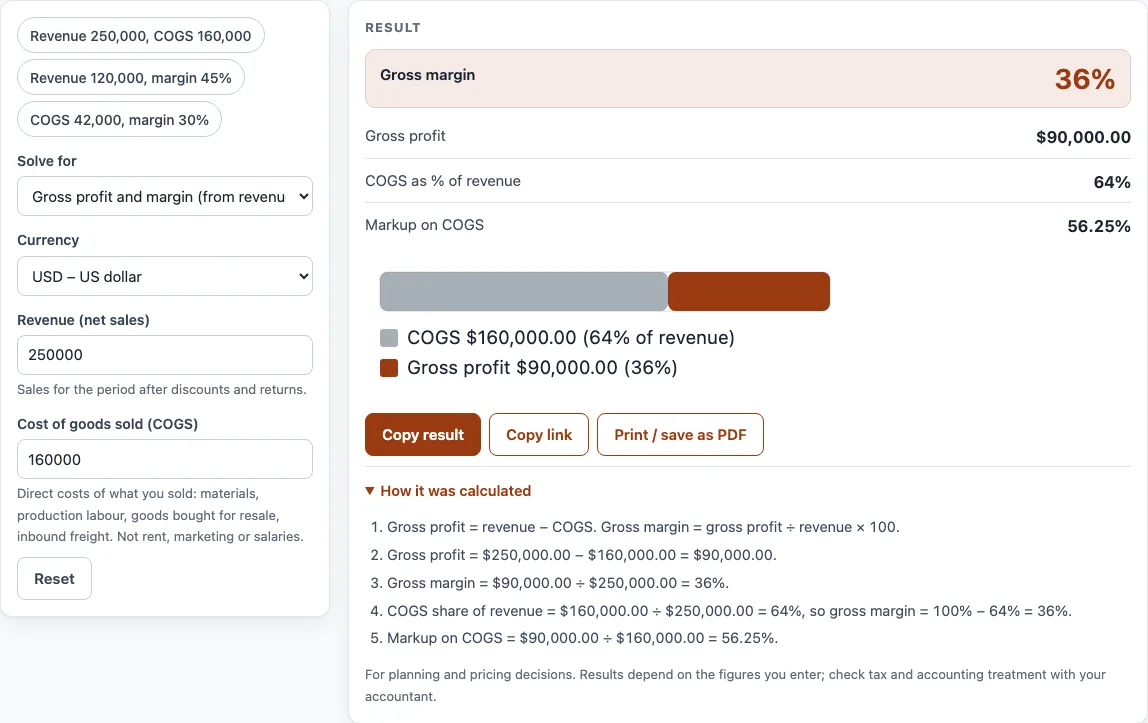Click calculation step 2 gross profit line
1148x723 pixels.
[581, 555]
